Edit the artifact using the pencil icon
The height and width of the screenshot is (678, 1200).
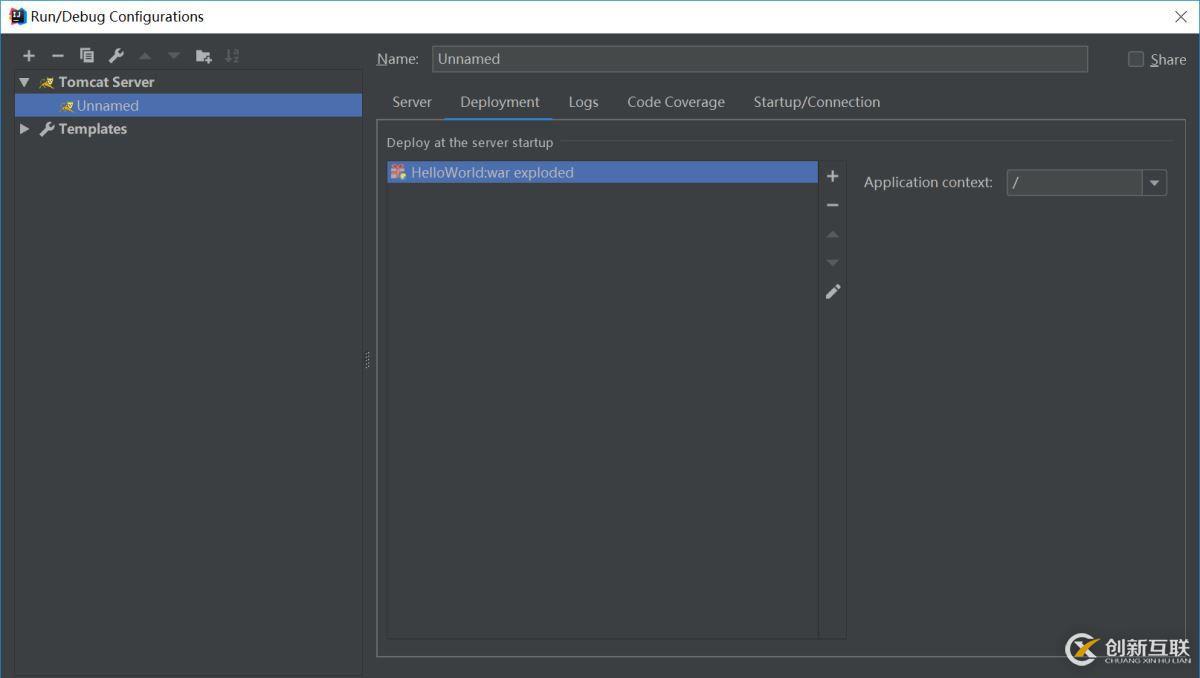(833, 291)
